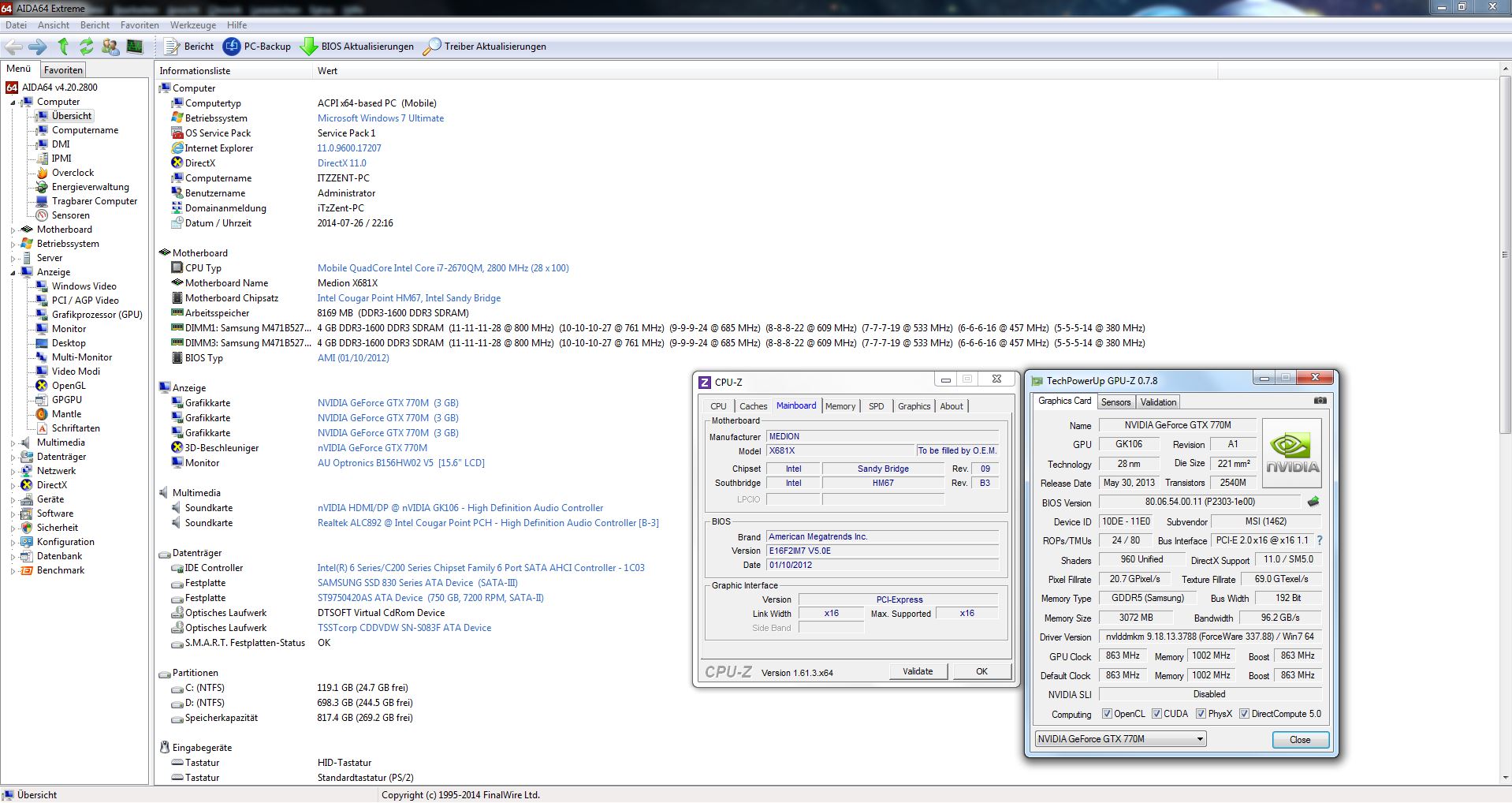Expand the Motherboard tree node
The height and width of the screenshot is (803, 1512).
tap(13, 230)
